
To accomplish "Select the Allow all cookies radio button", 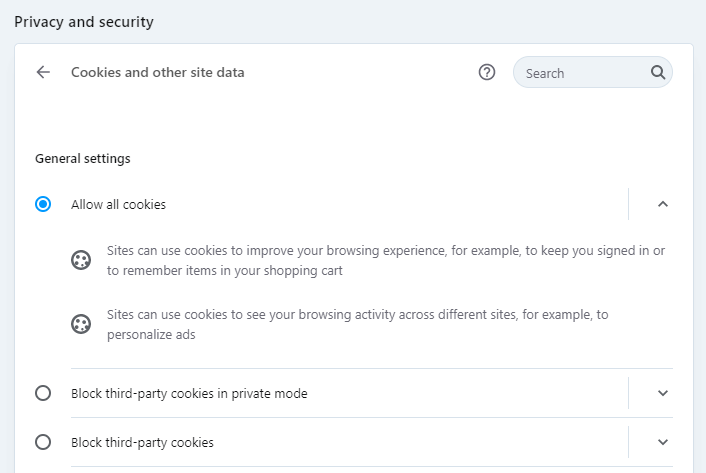I will [43, 204].
